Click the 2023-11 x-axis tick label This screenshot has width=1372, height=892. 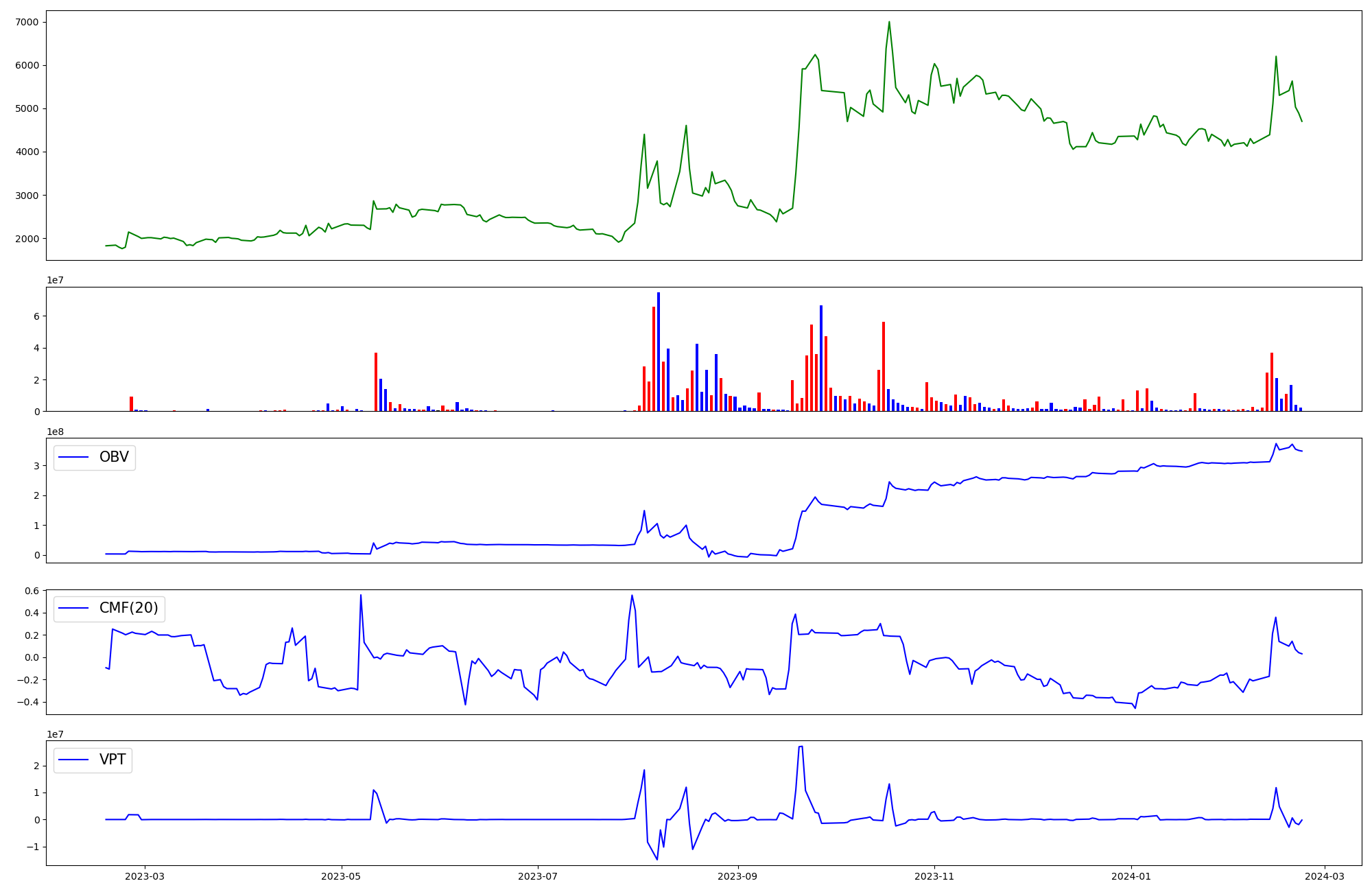click(934, 876)
